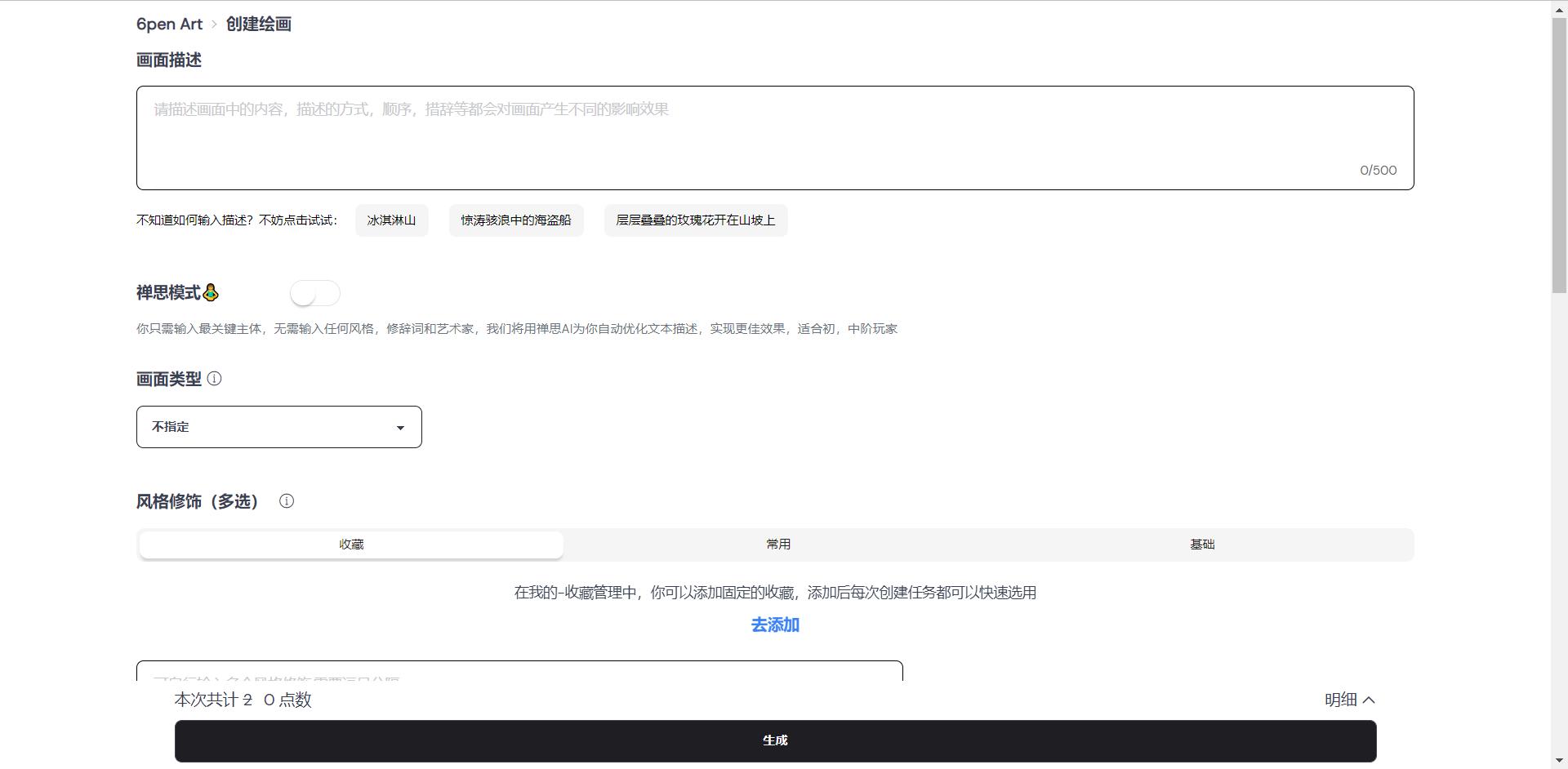Toggle 禅思模式 off after enabling it

coord(315,292)
